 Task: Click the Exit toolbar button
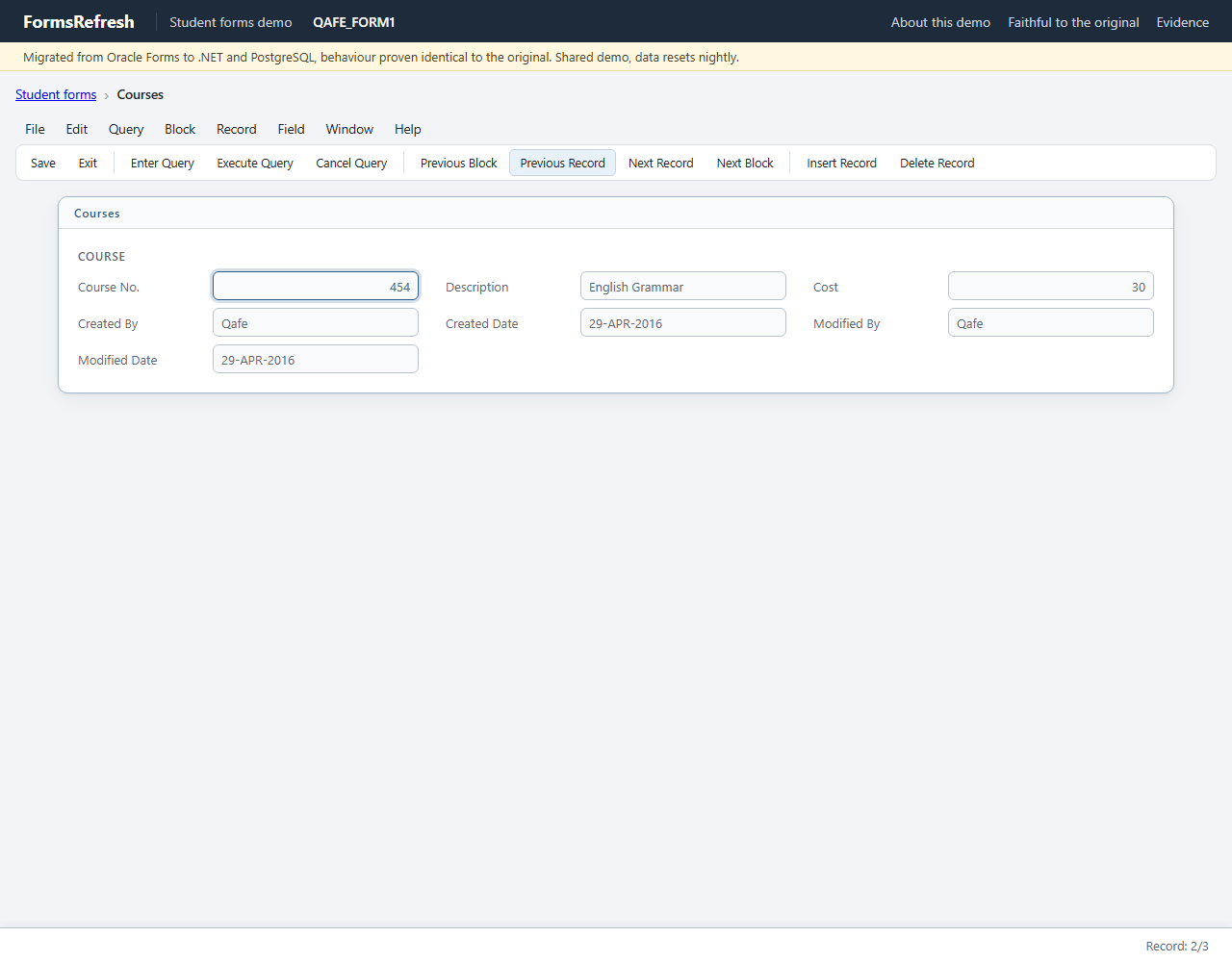88,163
